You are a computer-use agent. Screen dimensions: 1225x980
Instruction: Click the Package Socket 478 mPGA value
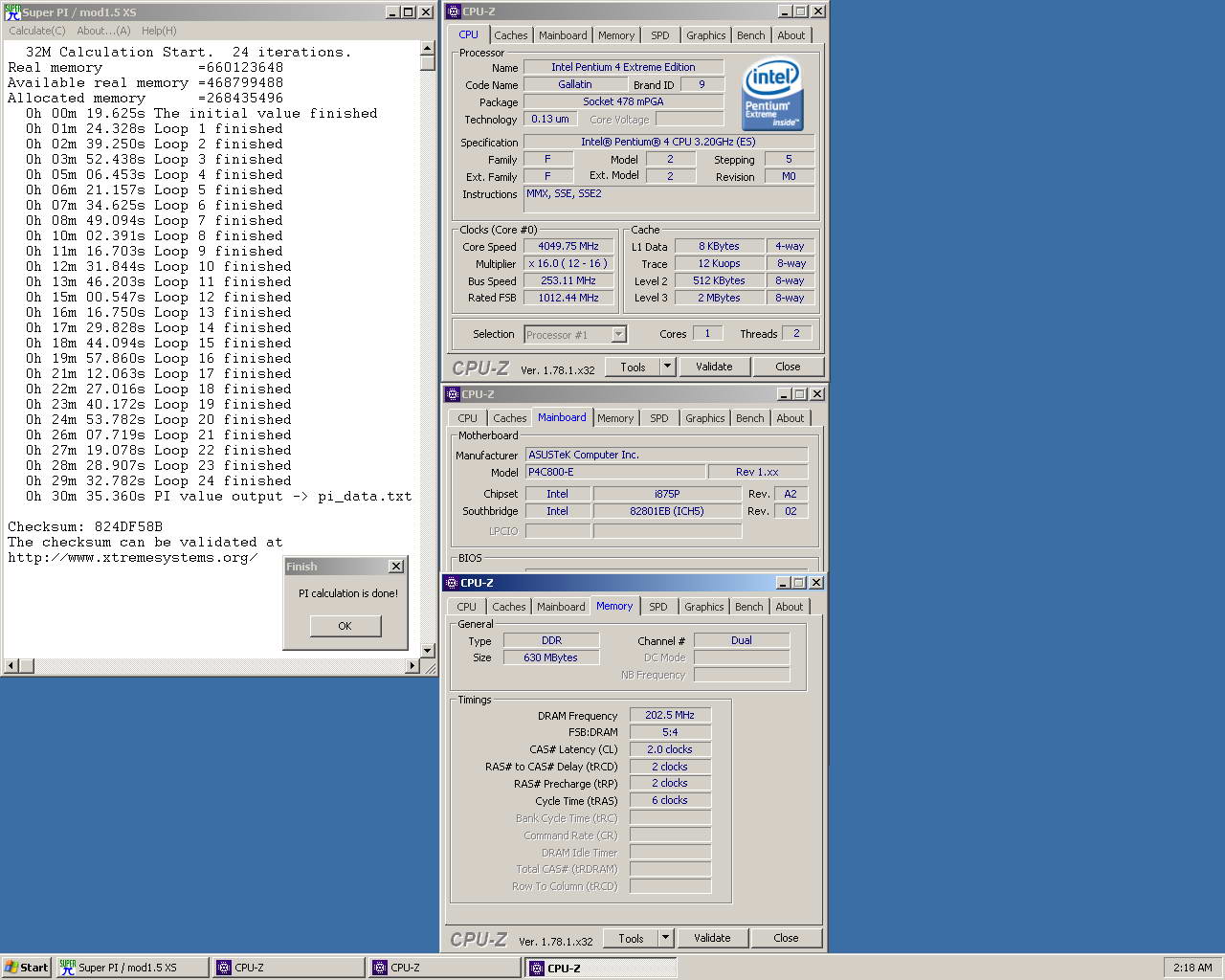tap(623, 101)
